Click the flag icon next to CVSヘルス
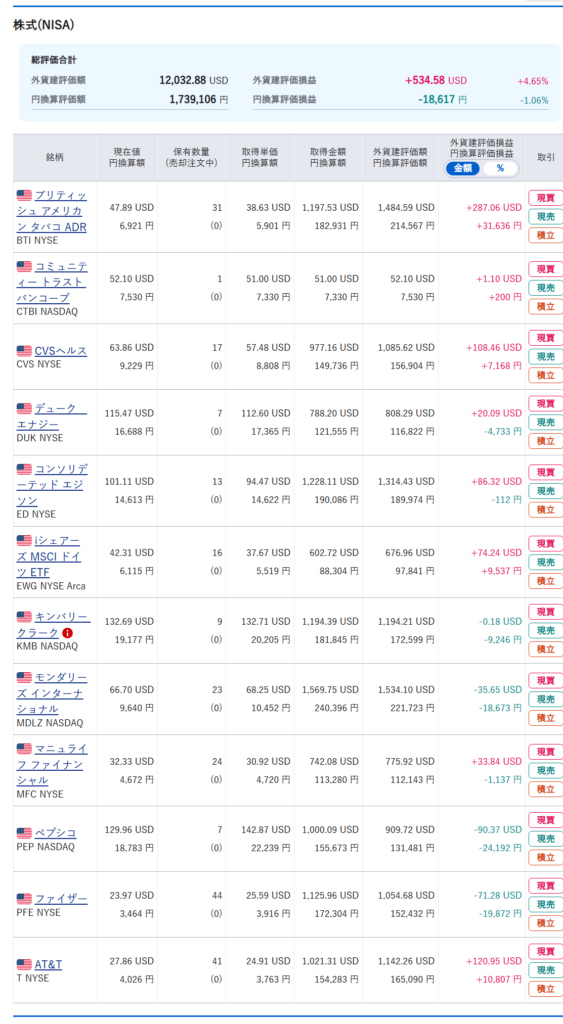 (24, 351)
